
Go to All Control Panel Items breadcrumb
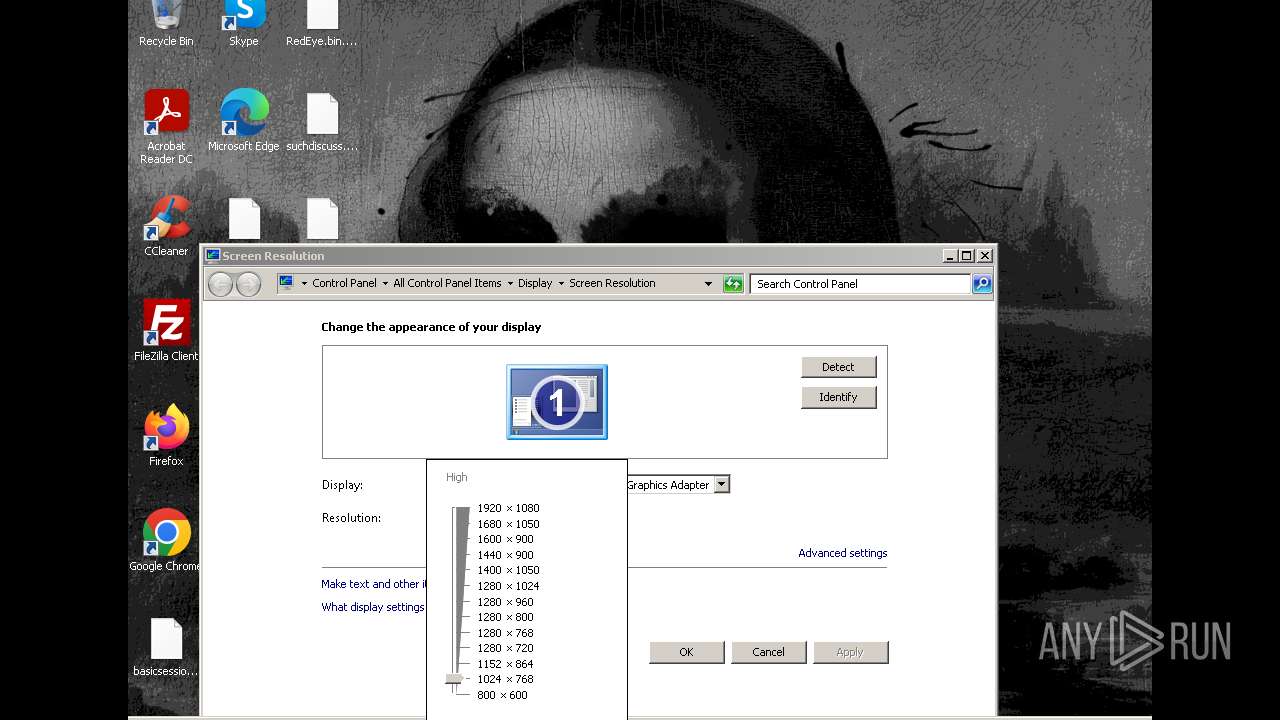point(447,284)
